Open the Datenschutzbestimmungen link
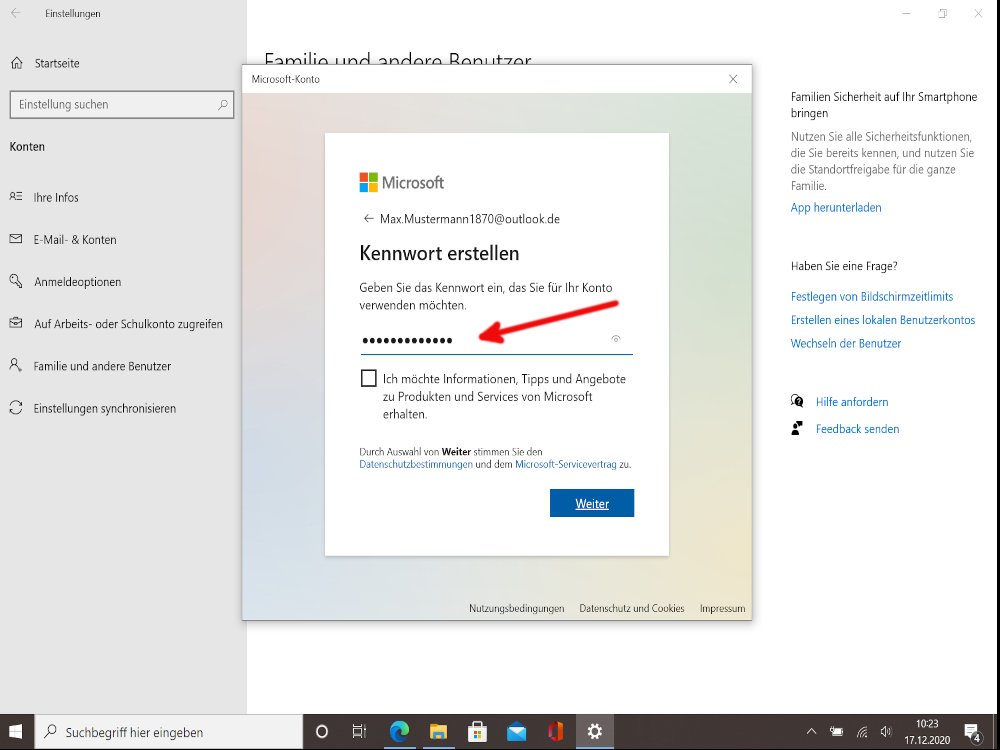The height and width of the screenshot is (750, 1000). tap(416, 465)
